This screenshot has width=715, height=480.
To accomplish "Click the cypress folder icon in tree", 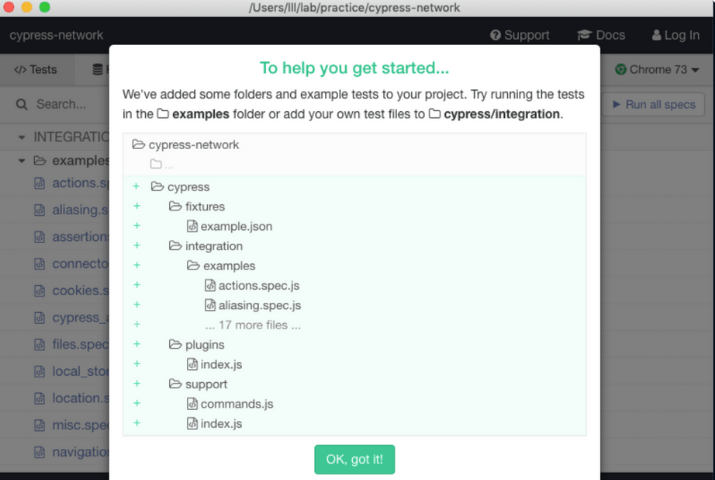I will point(157,187).
